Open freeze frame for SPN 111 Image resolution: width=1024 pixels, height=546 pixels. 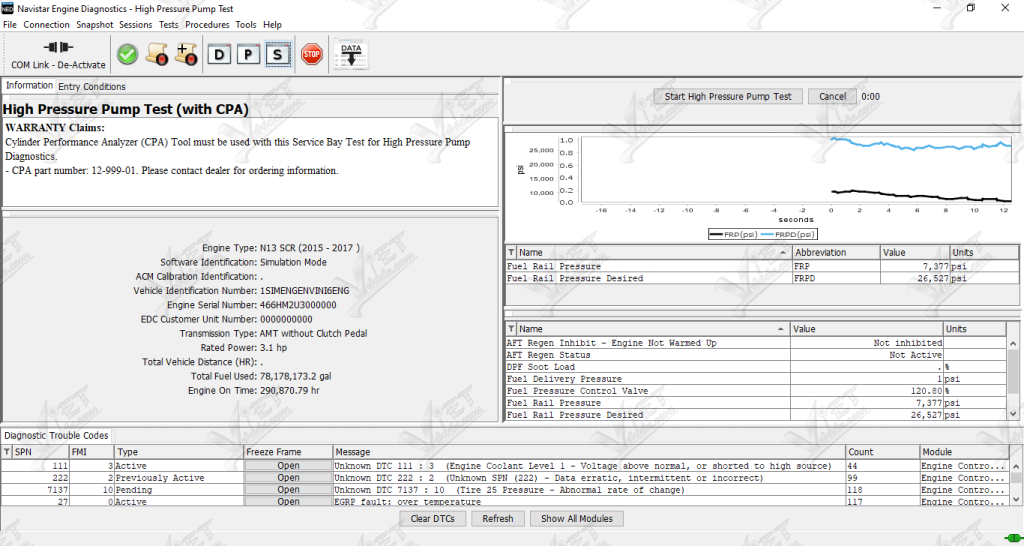(288, 466)
